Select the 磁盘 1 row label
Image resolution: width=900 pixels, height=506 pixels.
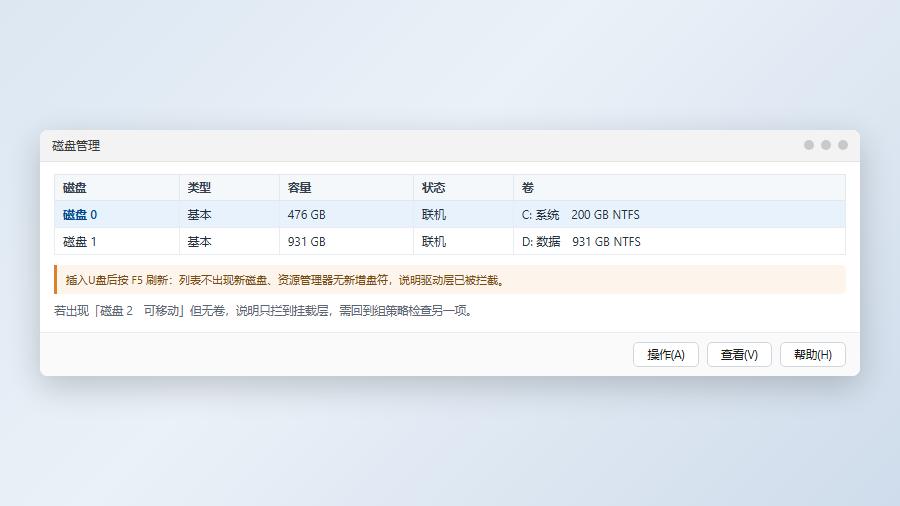coord(79,242)
